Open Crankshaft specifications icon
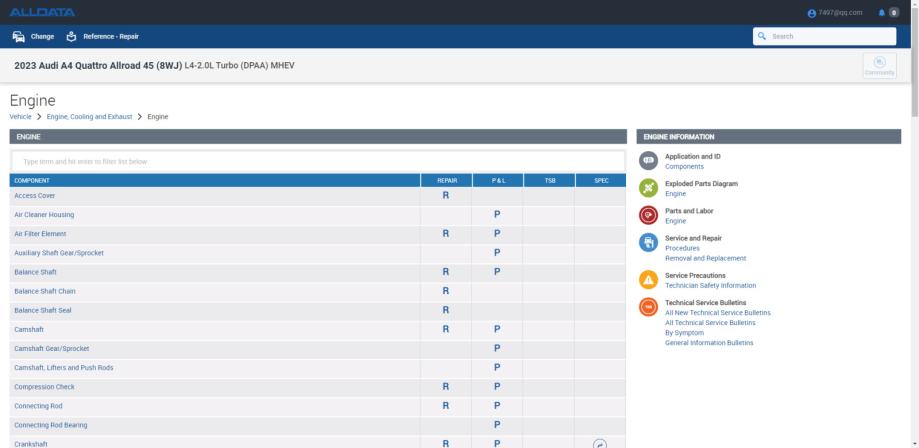 [x=600, y=444]
